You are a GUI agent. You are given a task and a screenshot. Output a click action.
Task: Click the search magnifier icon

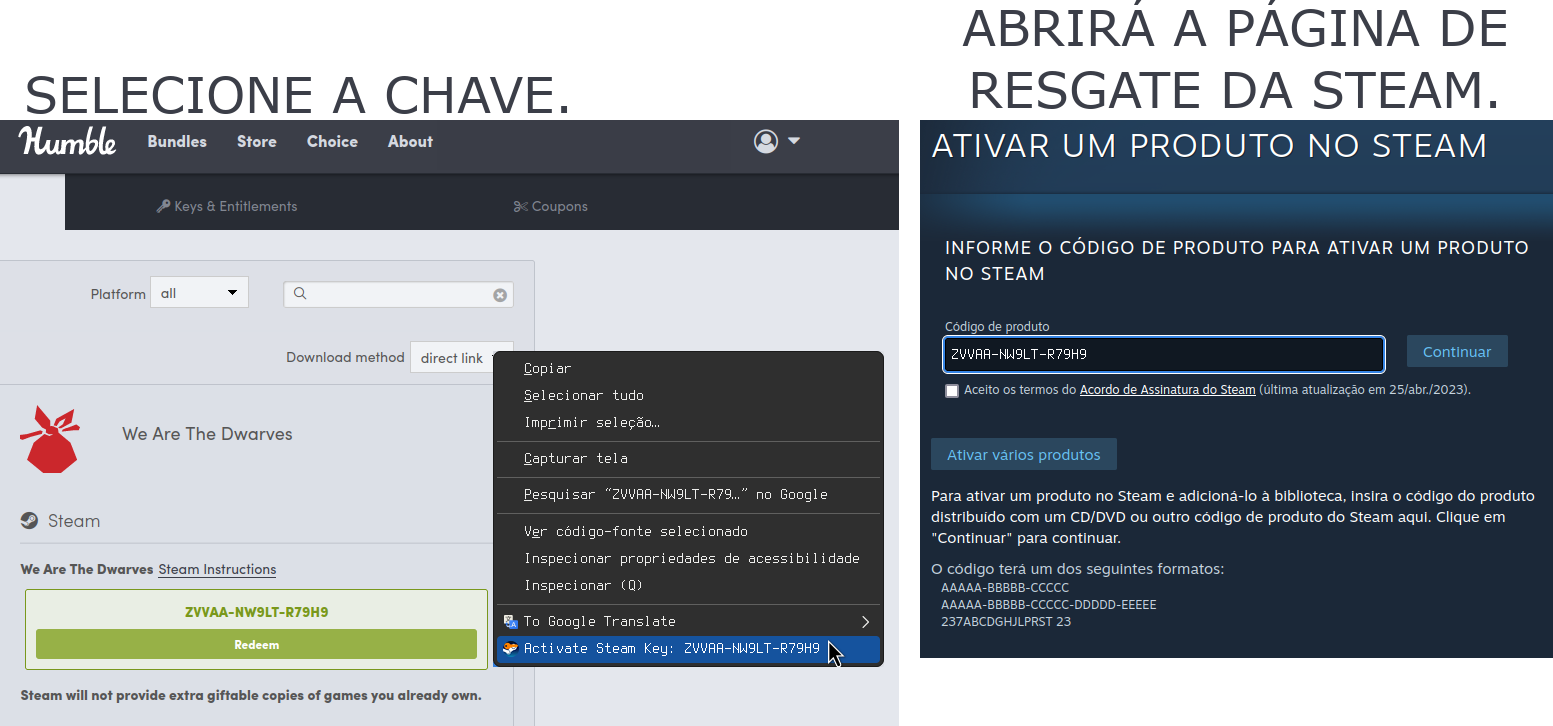299,294
